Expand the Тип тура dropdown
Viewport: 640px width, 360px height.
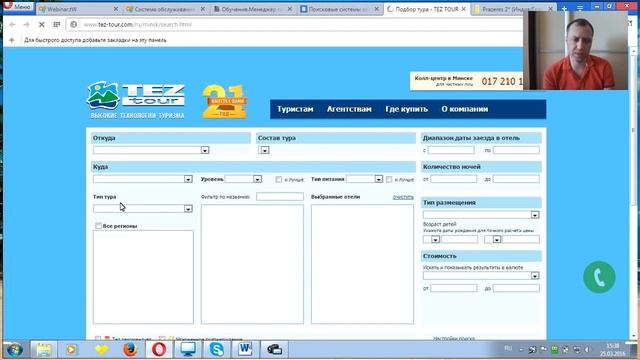tap(142, 209)
